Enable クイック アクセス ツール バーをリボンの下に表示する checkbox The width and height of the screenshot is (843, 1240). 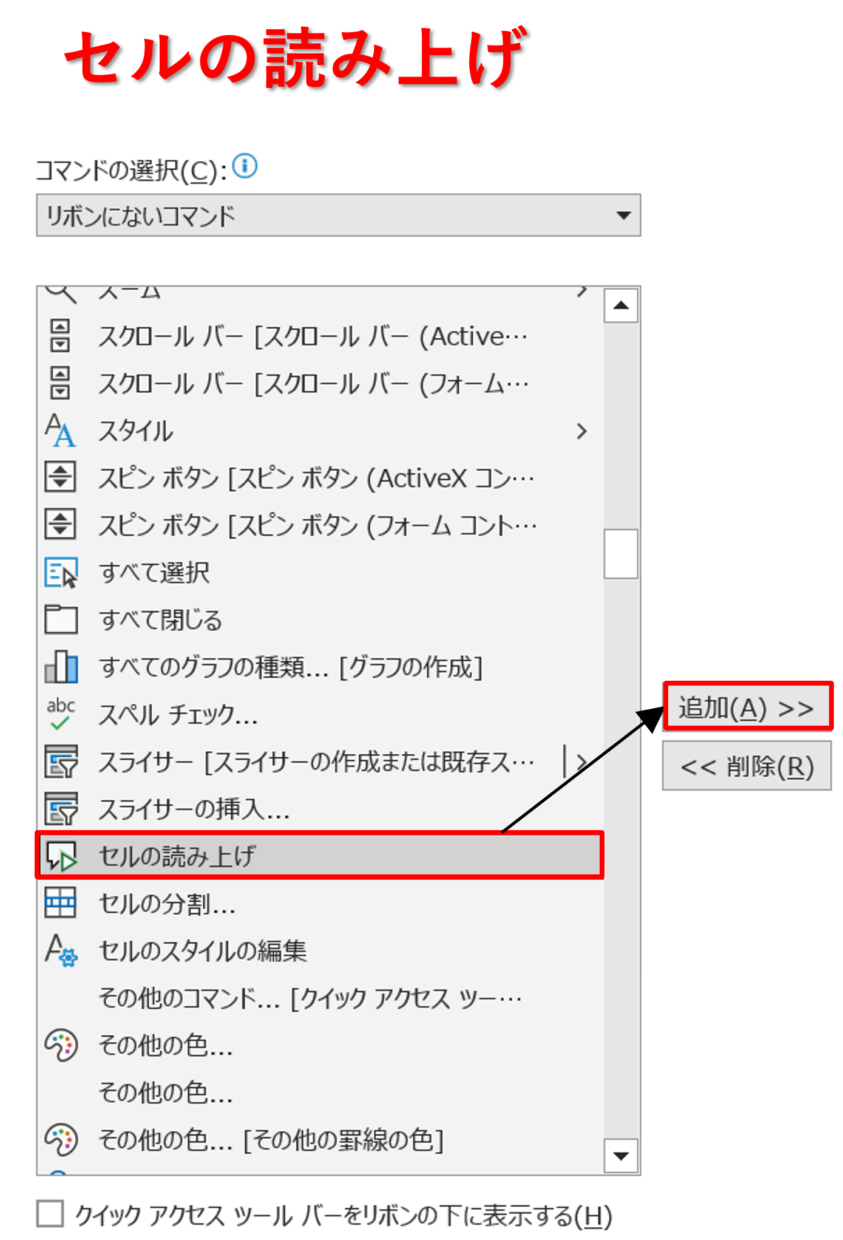click(x=50, y=1214)
